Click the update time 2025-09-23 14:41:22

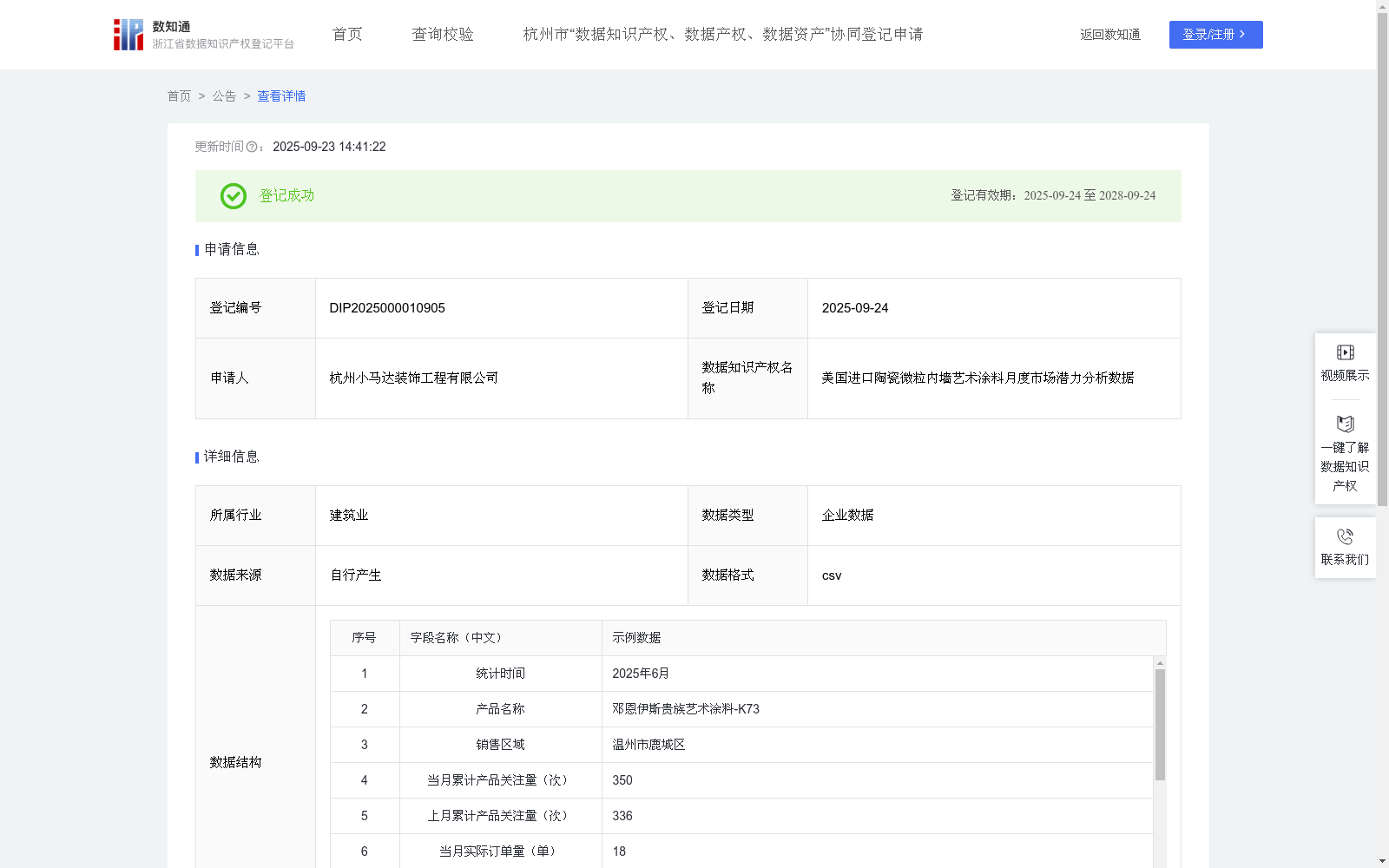pos(329,148)
